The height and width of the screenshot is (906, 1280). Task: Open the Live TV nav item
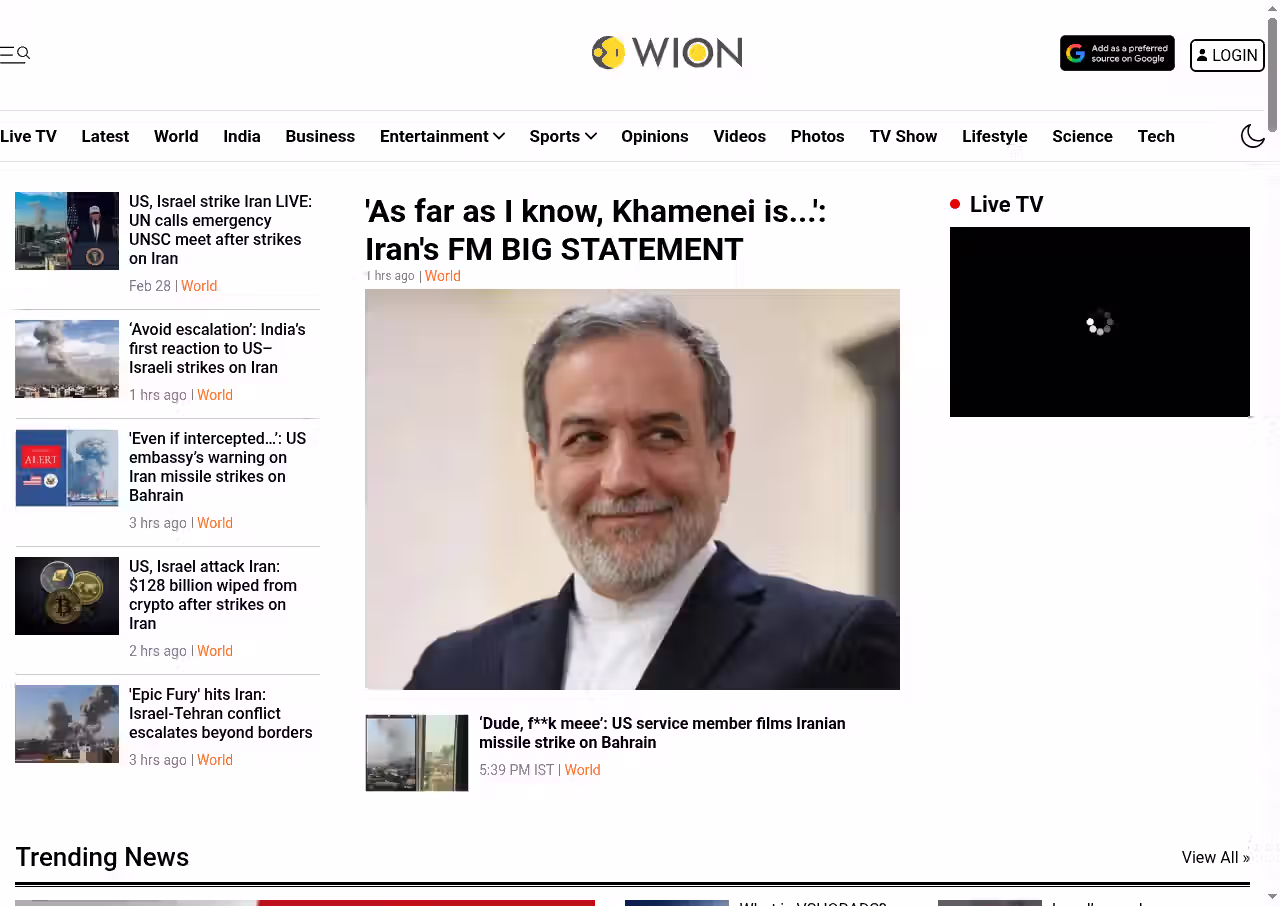point(28,136)
